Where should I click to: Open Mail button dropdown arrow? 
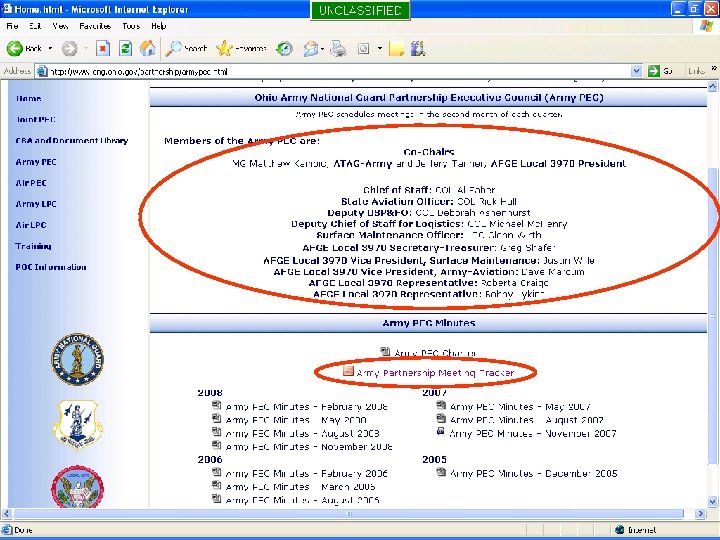tap(323, 48)
